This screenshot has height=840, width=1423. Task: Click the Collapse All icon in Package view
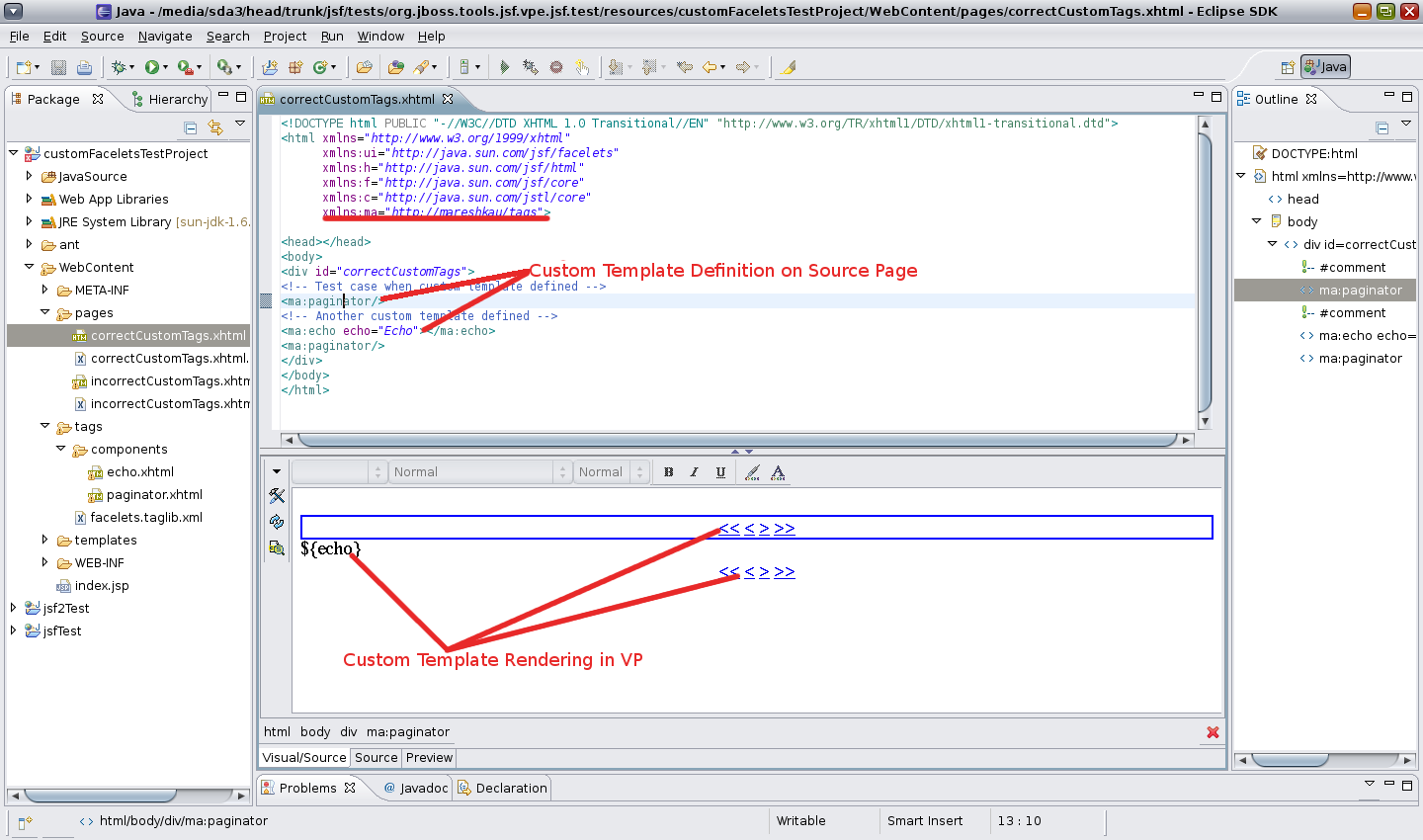click(190, 127)
